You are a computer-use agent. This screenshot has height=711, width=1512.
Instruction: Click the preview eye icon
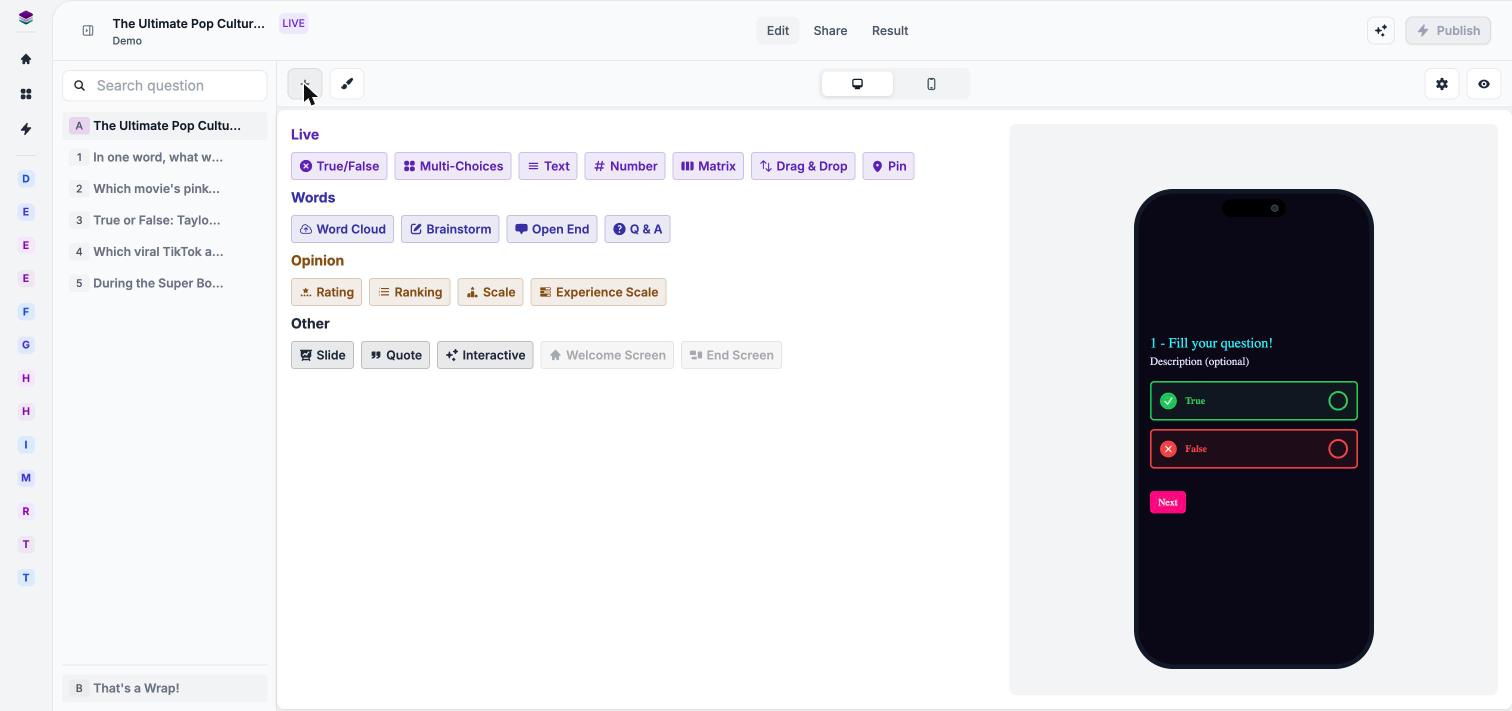click(1484, 84)
